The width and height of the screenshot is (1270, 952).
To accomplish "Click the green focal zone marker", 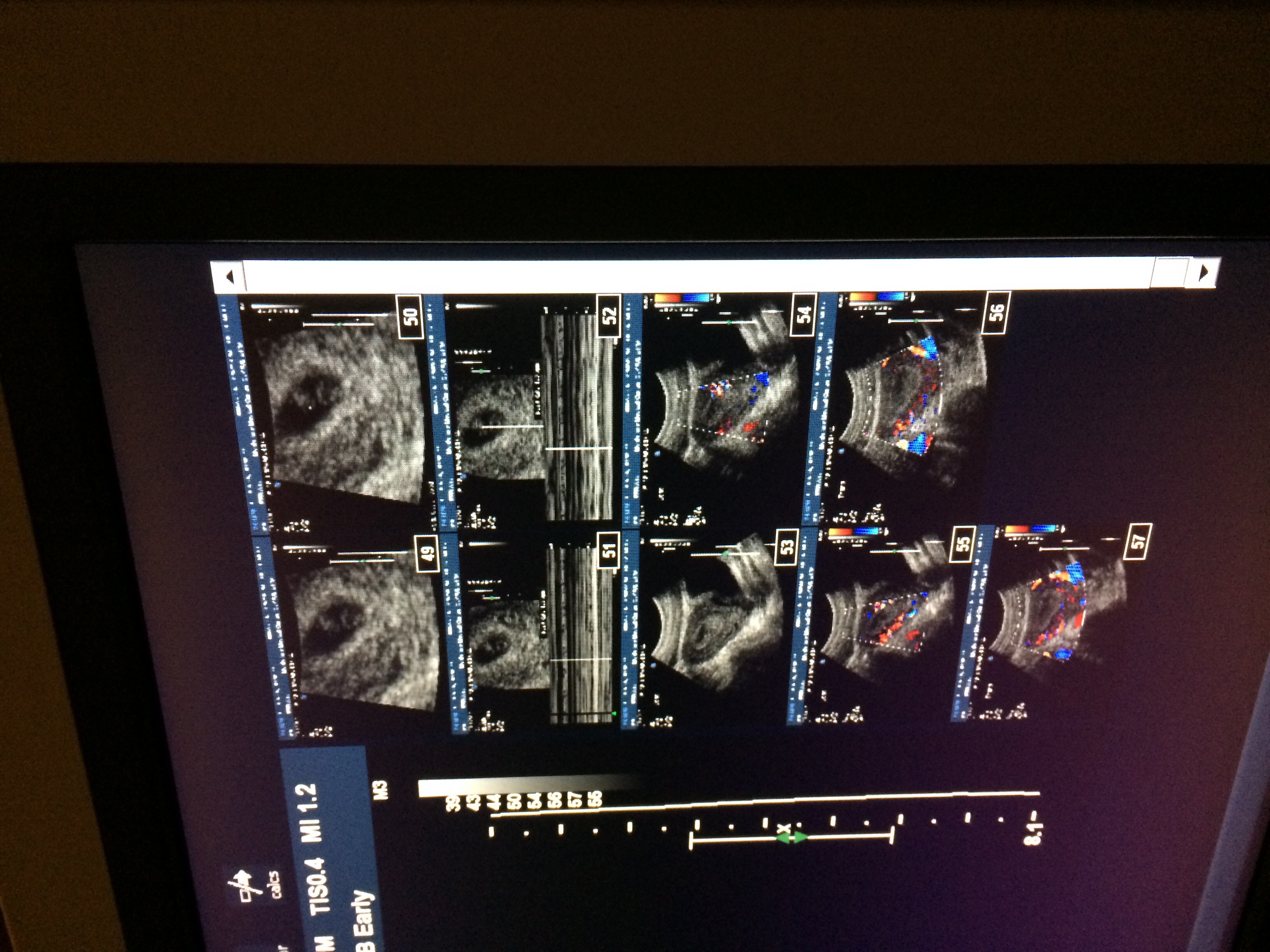I will [792, 838].
